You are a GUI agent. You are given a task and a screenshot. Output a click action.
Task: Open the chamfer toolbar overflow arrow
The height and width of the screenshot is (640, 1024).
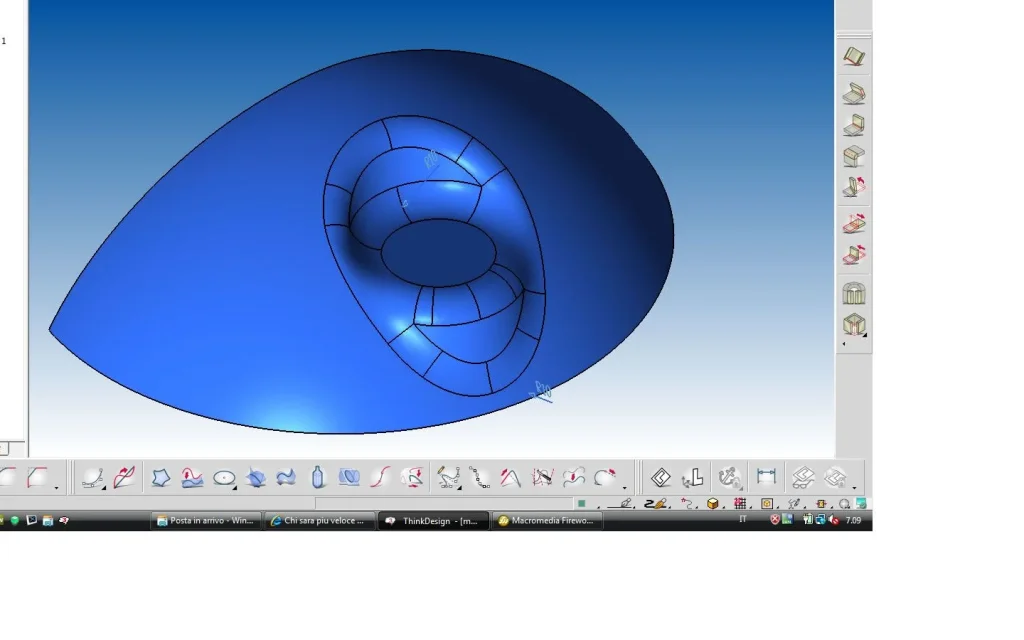tap(56, 487)
